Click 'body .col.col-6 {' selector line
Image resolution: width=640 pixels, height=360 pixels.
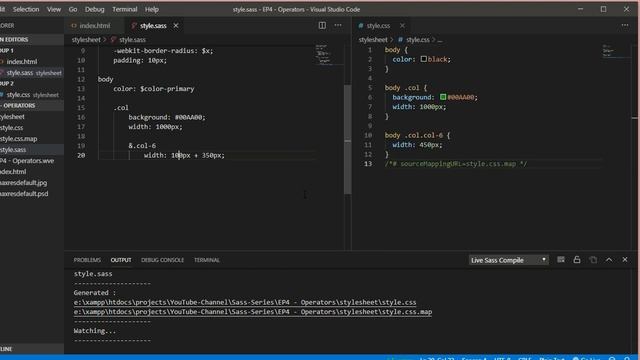417,135
